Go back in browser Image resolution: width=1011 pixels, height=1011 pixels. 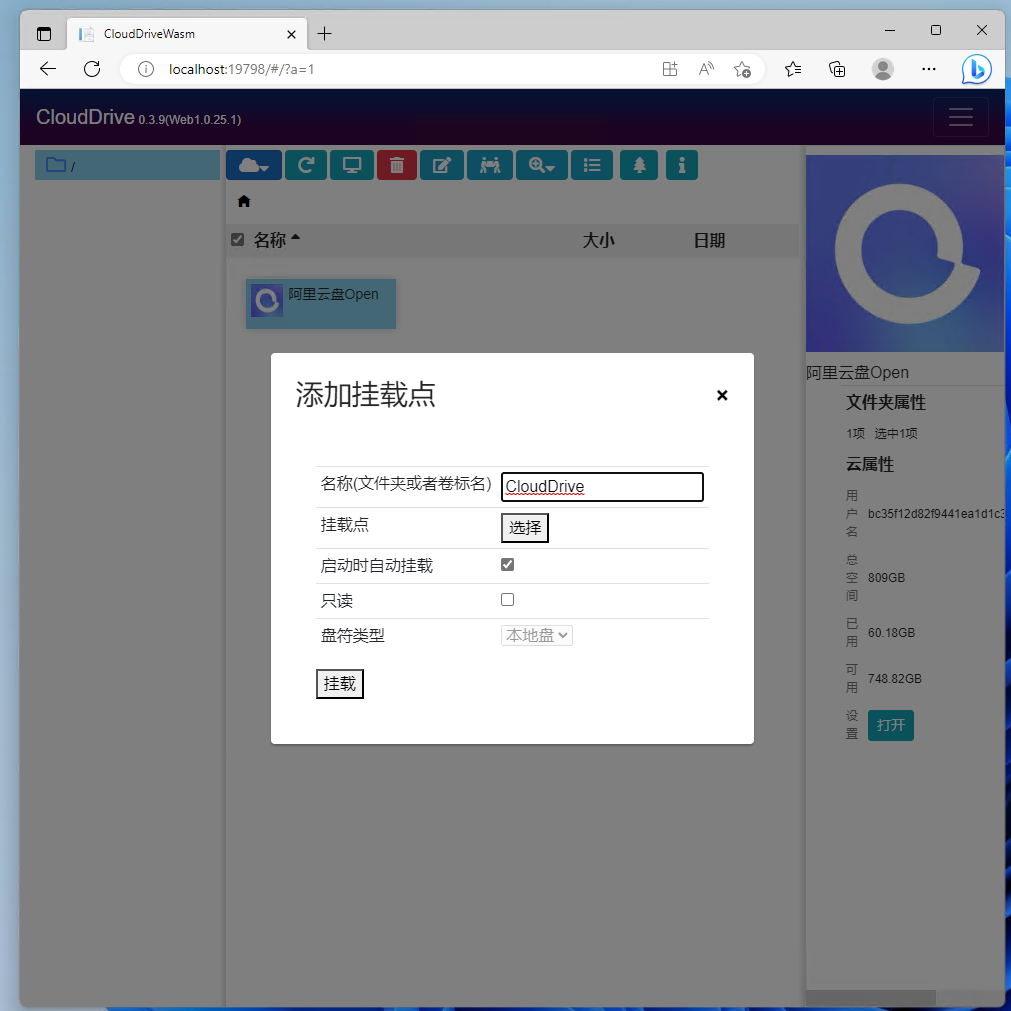pyautogui.click(x=48, y=69)
